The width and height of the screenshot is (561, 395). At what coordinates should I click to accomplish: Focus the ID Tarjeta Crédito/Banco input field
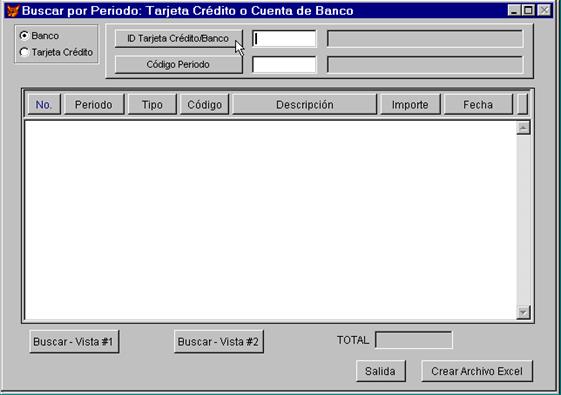coord(284,39)
